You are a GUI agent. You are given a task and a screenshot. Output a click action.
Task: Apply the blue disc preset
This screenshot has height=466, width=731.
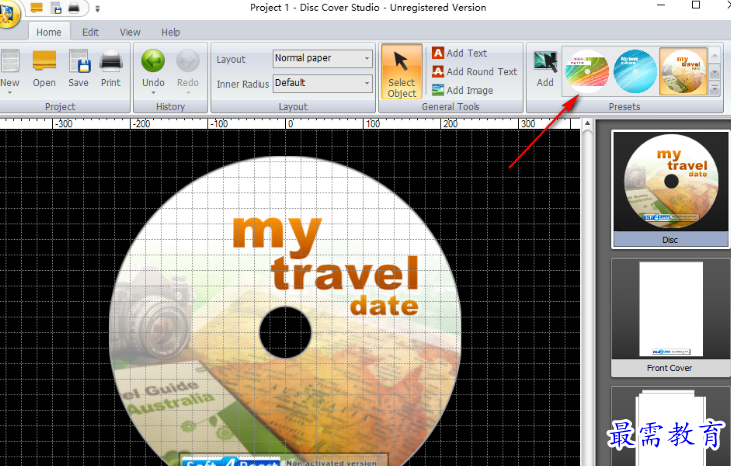click(x=635, y=71)
